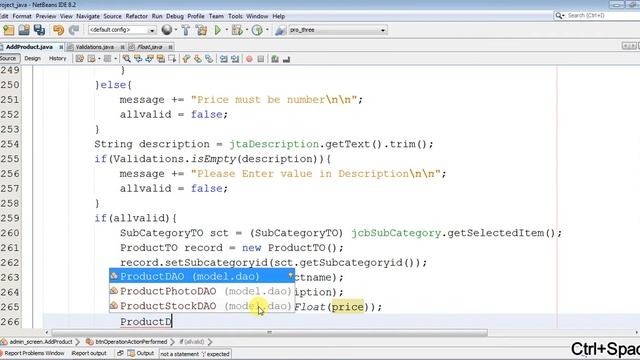Image resolution: width=640 pixels, height=360 pixels.
Task: Select ProductStockDAO completion suggestion
Action: pyautogui.click(x=202, y=306)
